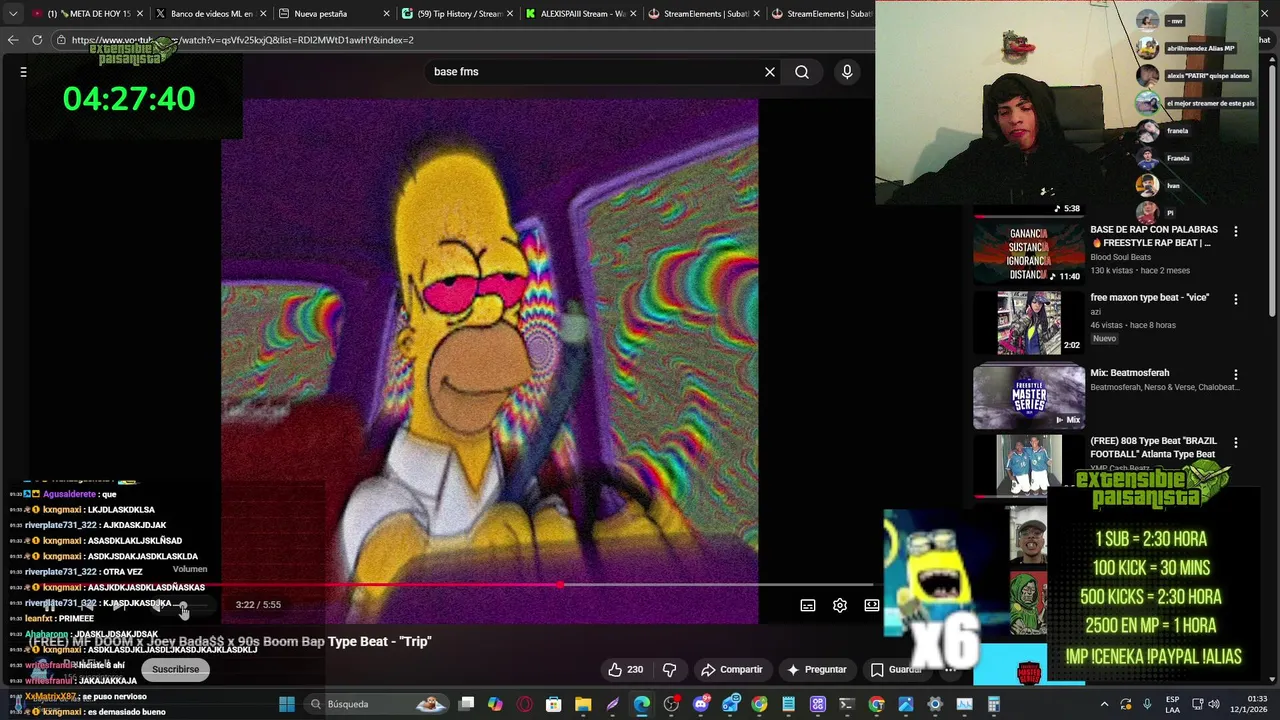Screen dimensions: 1280x720
Task: Open '808 Type Beat BRAZIL FOOTBALL' video
Action: 1154,447
